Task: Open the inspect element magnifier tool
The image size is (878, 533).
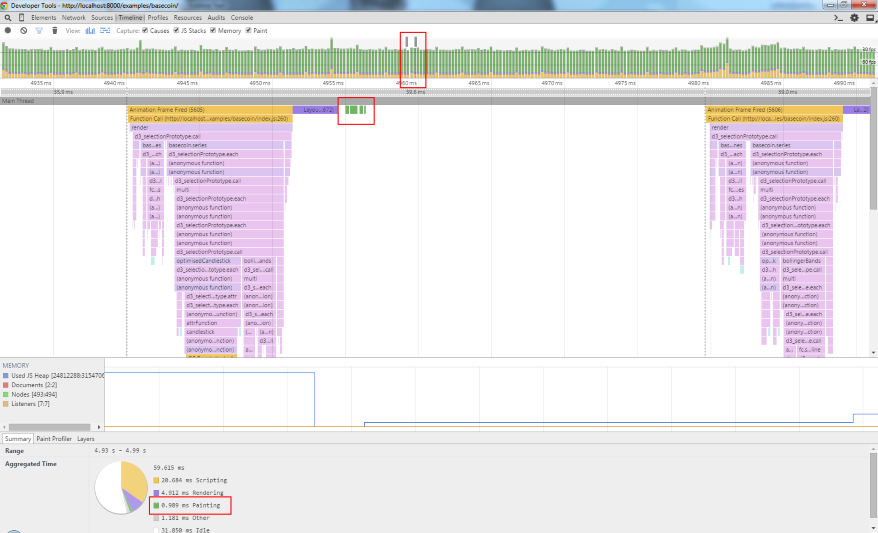Action: (7, 18)
